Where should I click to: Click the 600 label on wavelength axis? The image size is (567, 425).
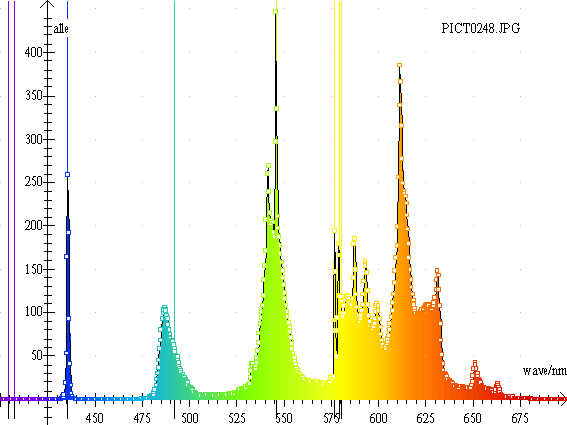[x=379, y=418]
